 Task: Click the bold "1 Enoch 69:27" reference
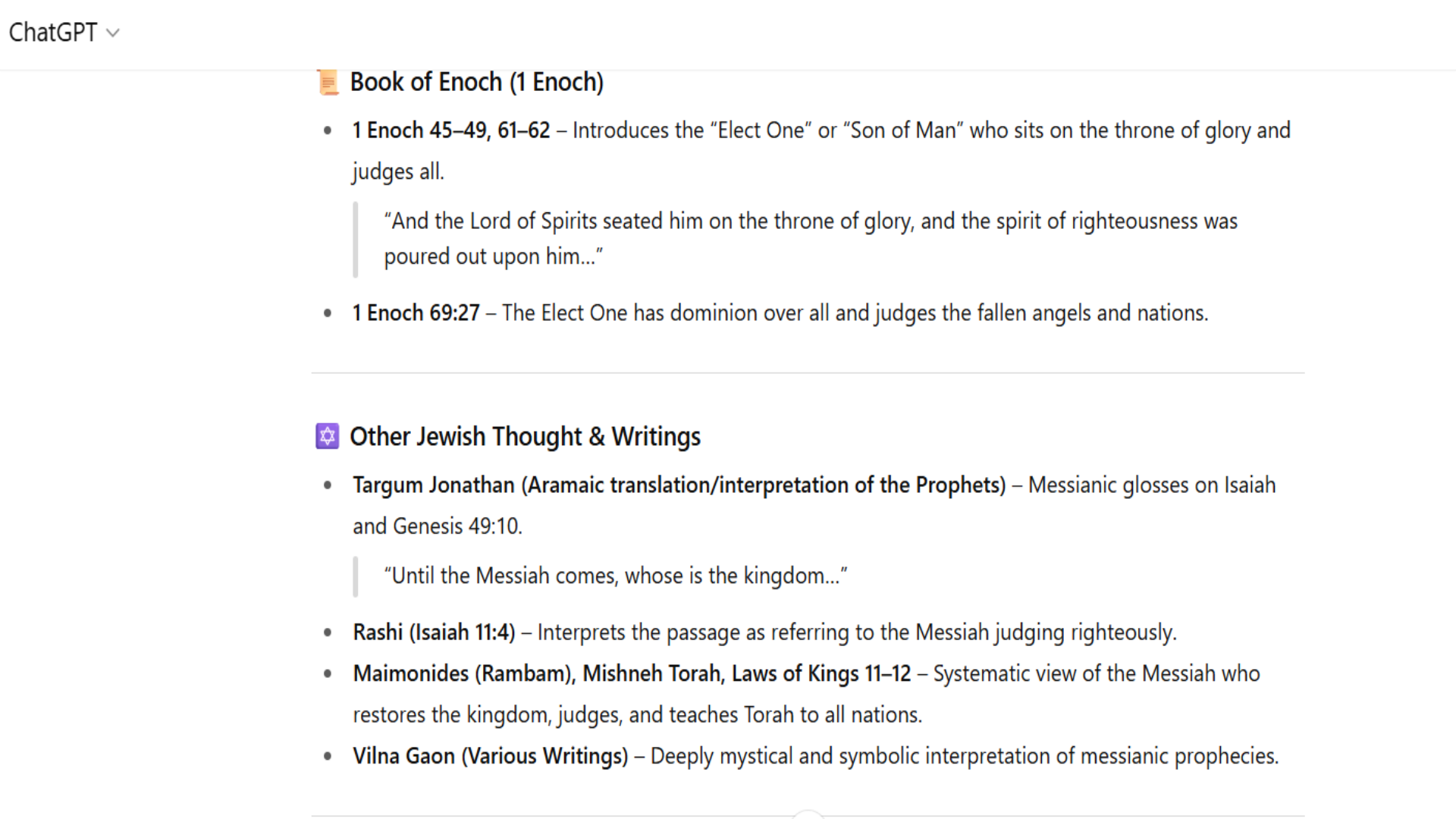pyautogui.click(x=416, y=313)
